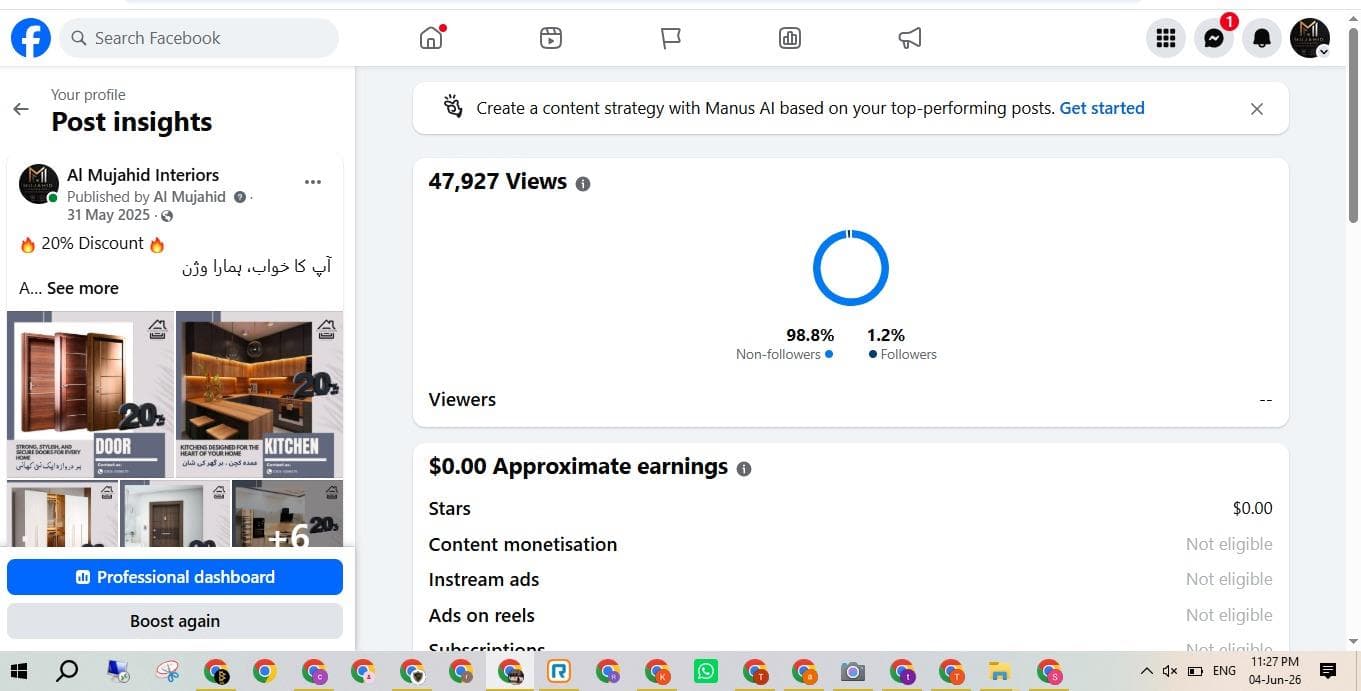
Task: Click the scrollbar down arrow
Action: 1353,641
